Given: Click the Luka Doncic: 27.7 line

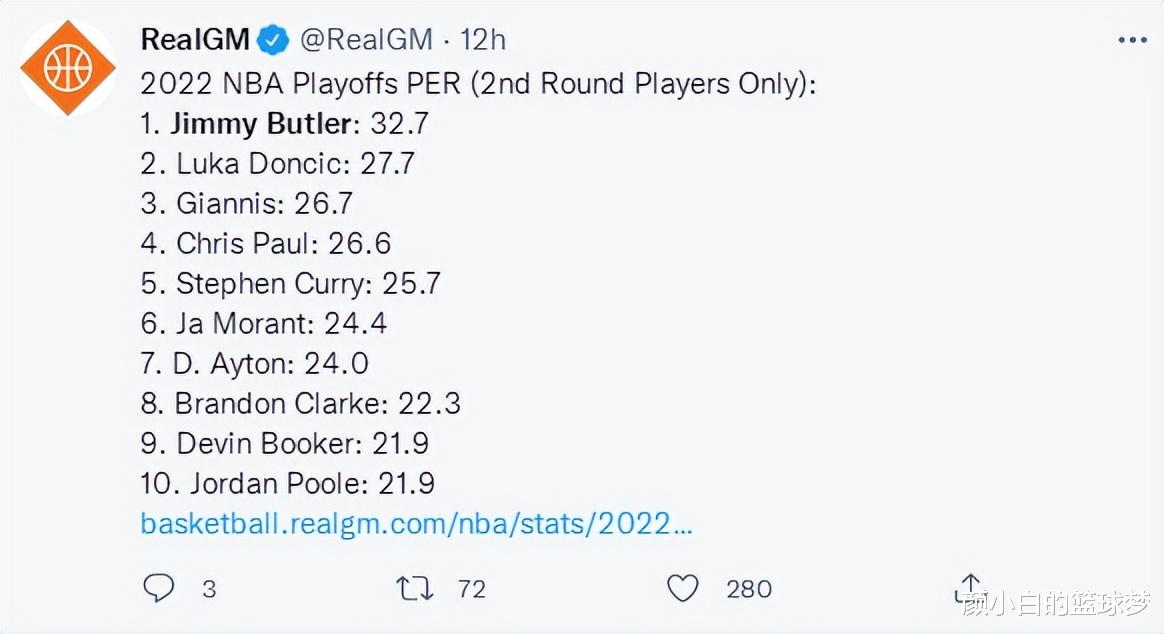Looking at the screenshot, I should (278, 163).
